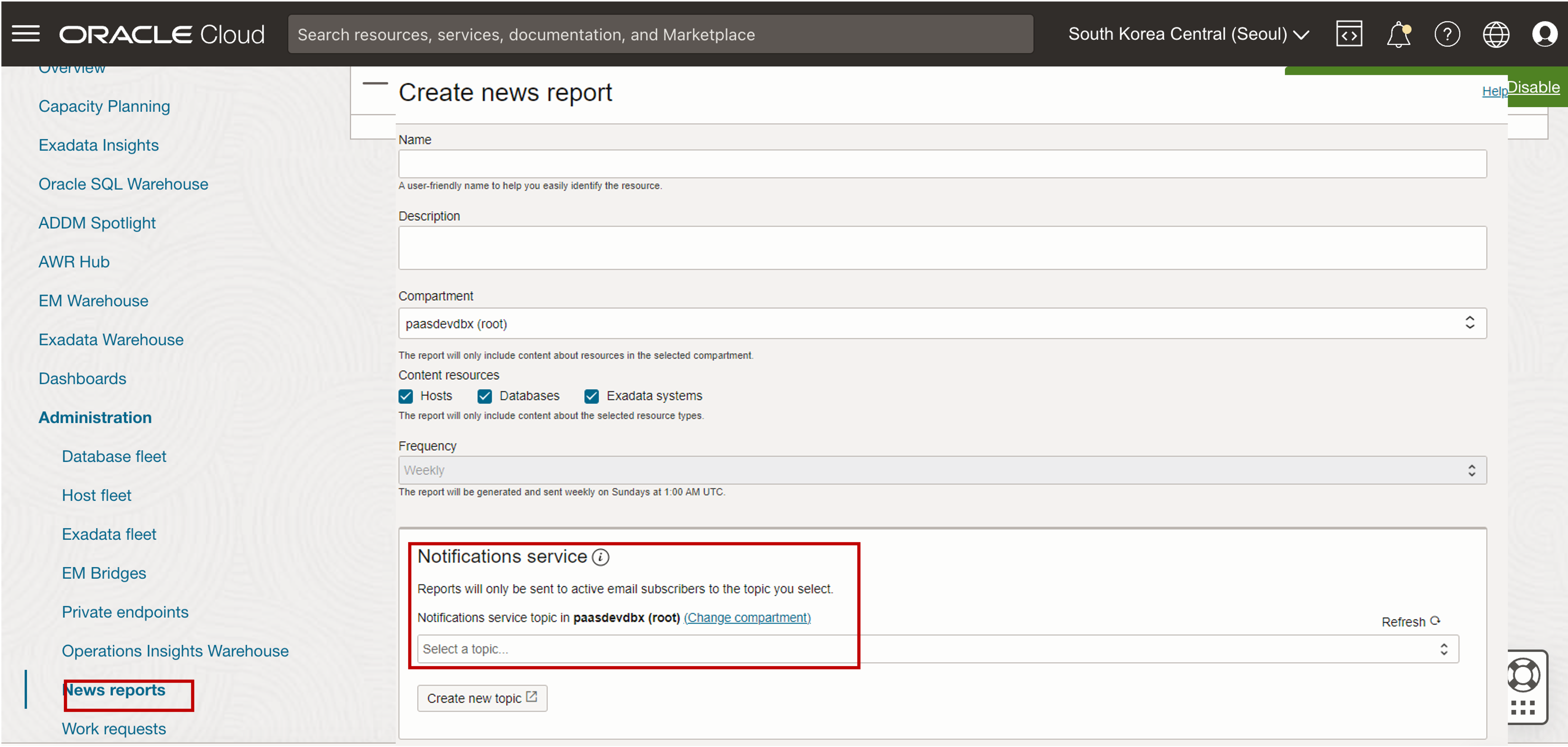Open the user profile avatar menu
Viewport: 1568px width, 747px height.
point(1544,34)
